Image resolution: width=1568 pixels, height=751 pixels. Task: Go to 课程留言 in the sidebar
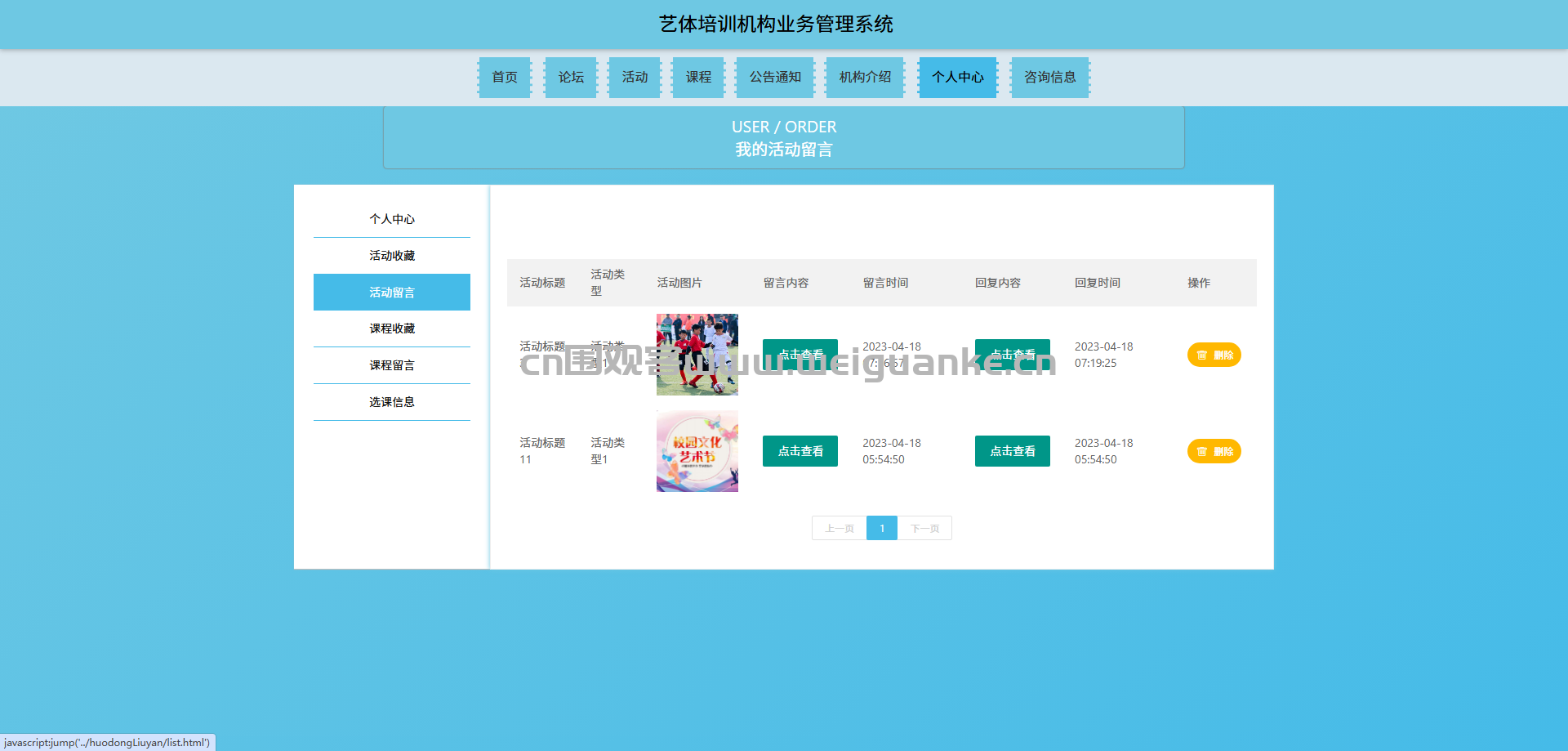(392, 365)
